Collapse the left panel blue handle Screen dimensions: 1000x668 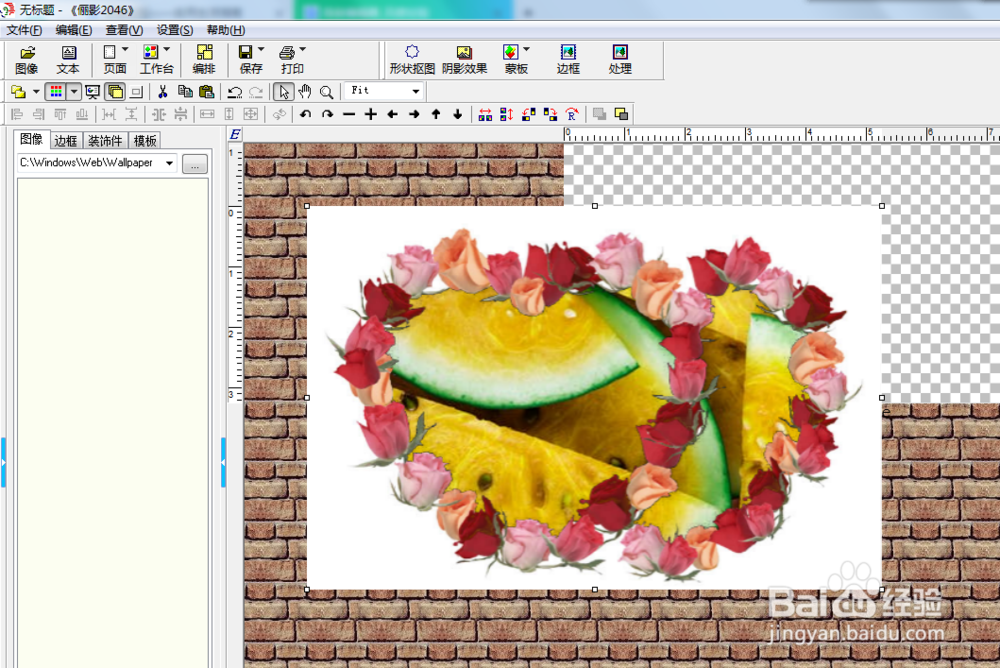pos(3,463)
